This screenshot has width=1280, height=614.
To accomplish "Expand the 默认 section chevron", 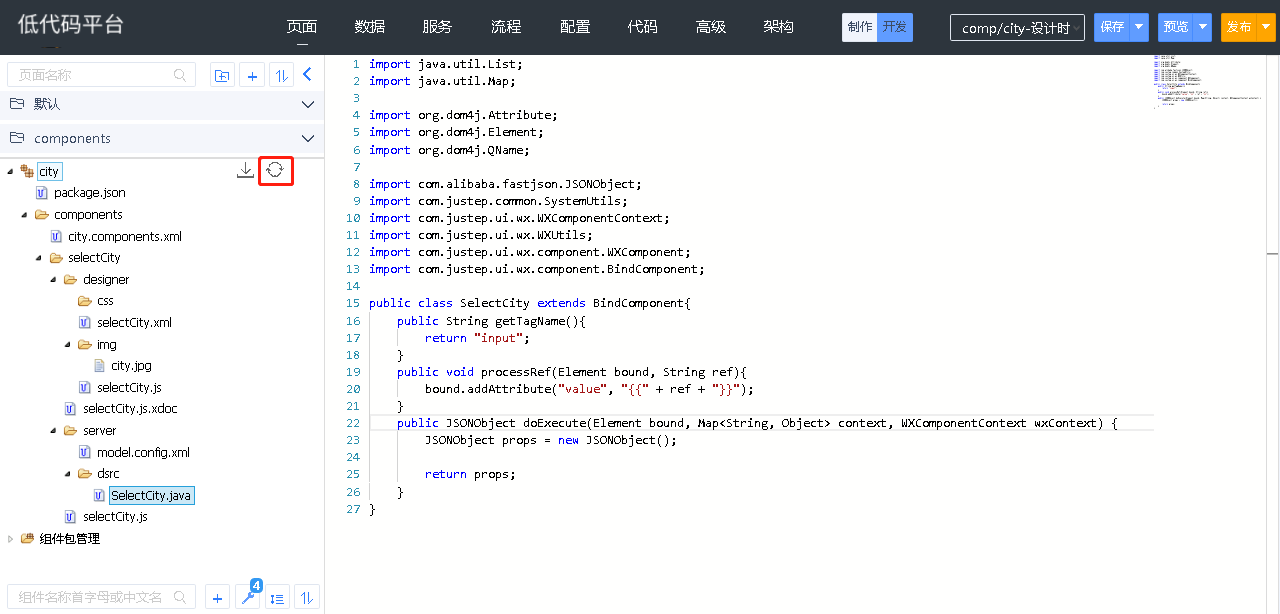I will 308,104.
